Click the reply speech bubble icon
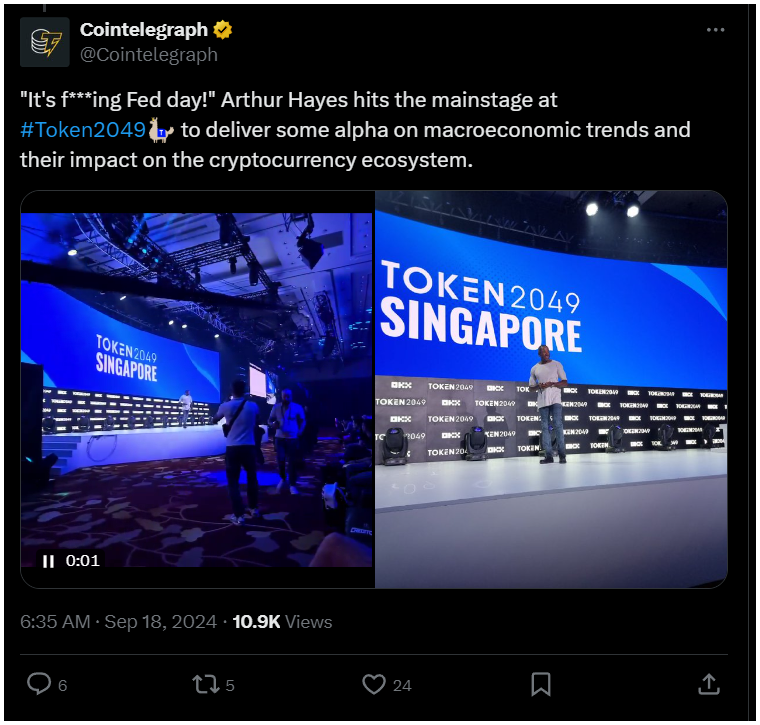Image resolution: width=760 pixels, height=725 pixels. (x=39, y=684)
